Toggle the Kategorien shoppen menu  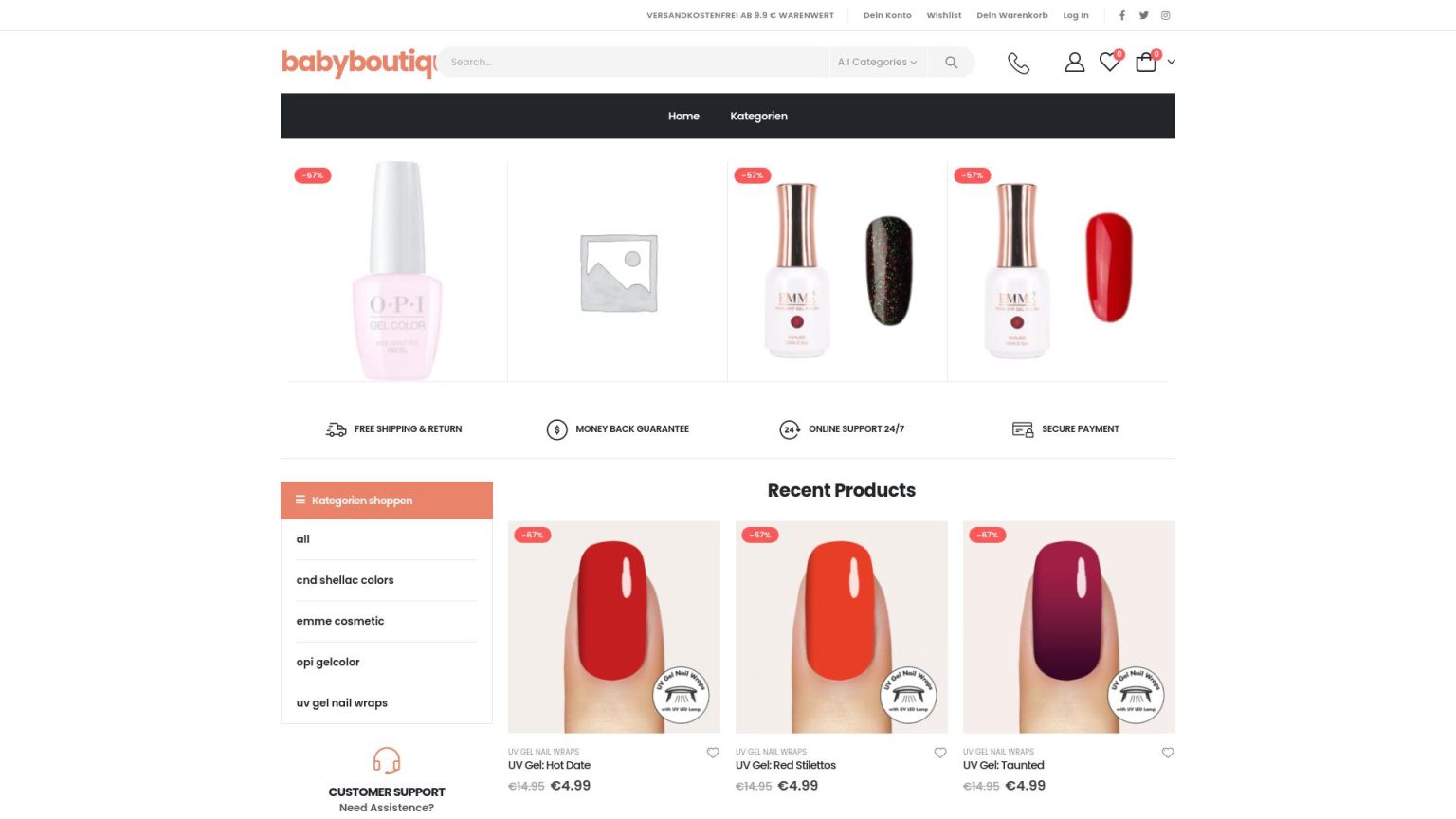[387, 500]
